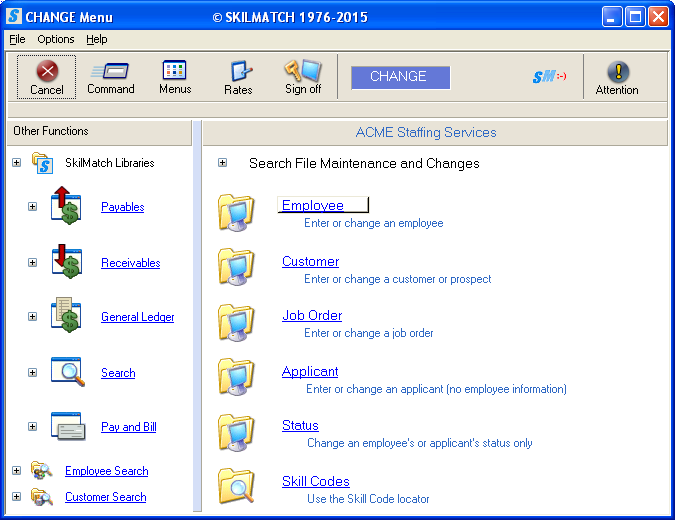Click 'Enter or change an employee' text
This screenshot has width=675, height=520.
[374, 223]
